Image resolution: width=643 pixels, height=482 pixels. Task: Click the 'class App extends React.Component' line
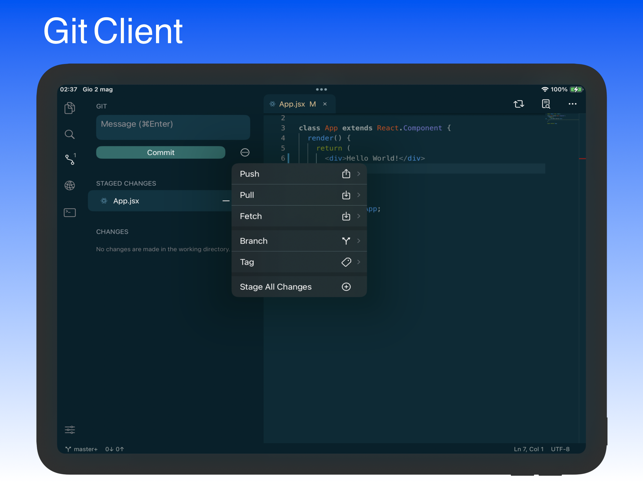point(375,128)
